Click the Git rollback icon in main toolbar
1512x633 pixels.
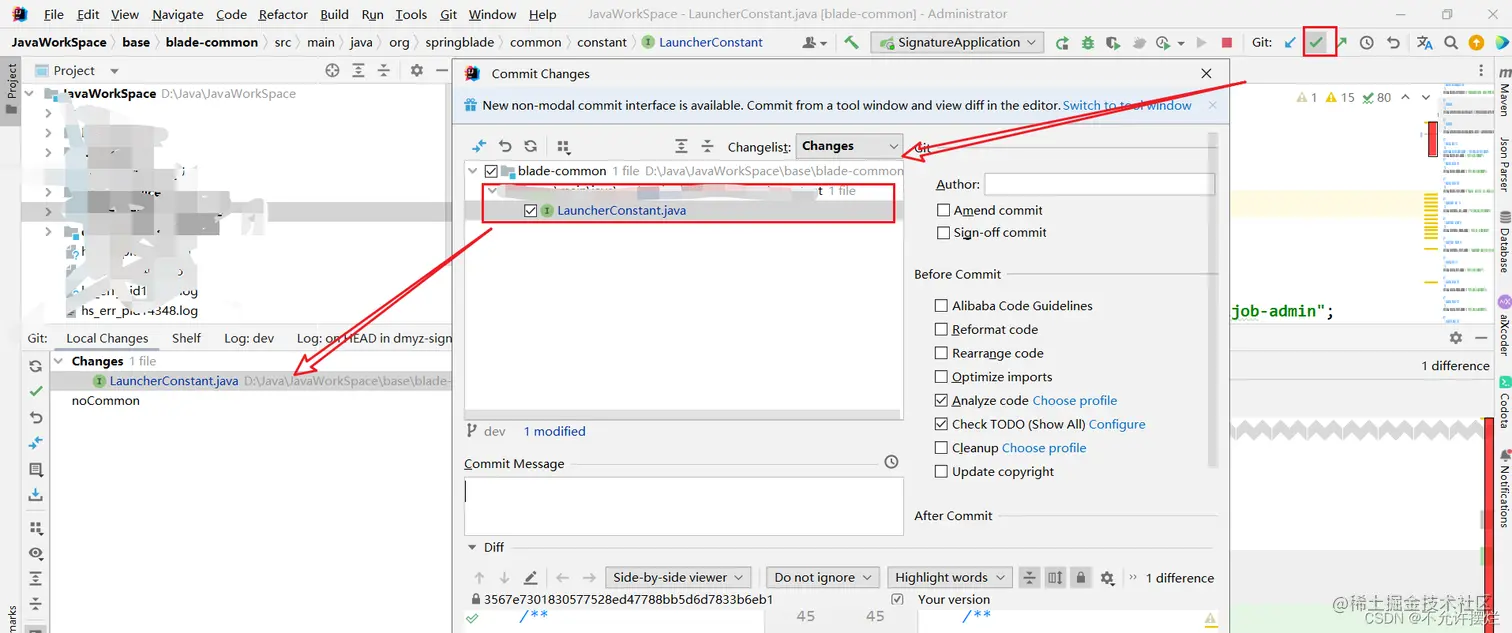[x=1393, y=42]
